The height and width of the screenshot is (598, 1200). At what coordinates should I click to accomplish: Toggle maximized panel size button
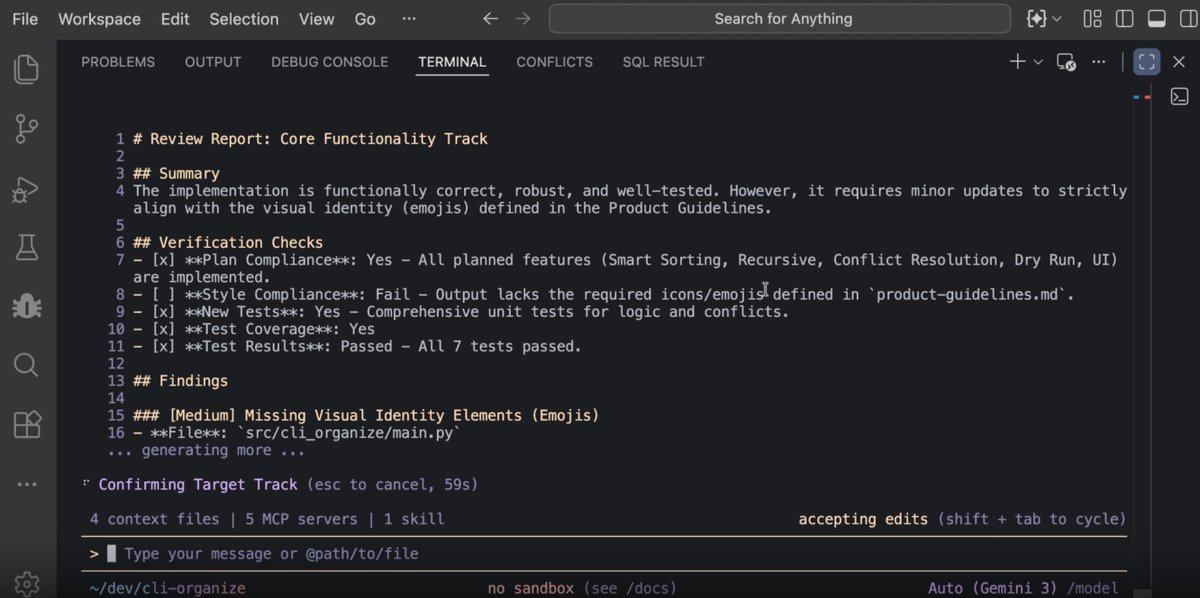coord(1147,62)
